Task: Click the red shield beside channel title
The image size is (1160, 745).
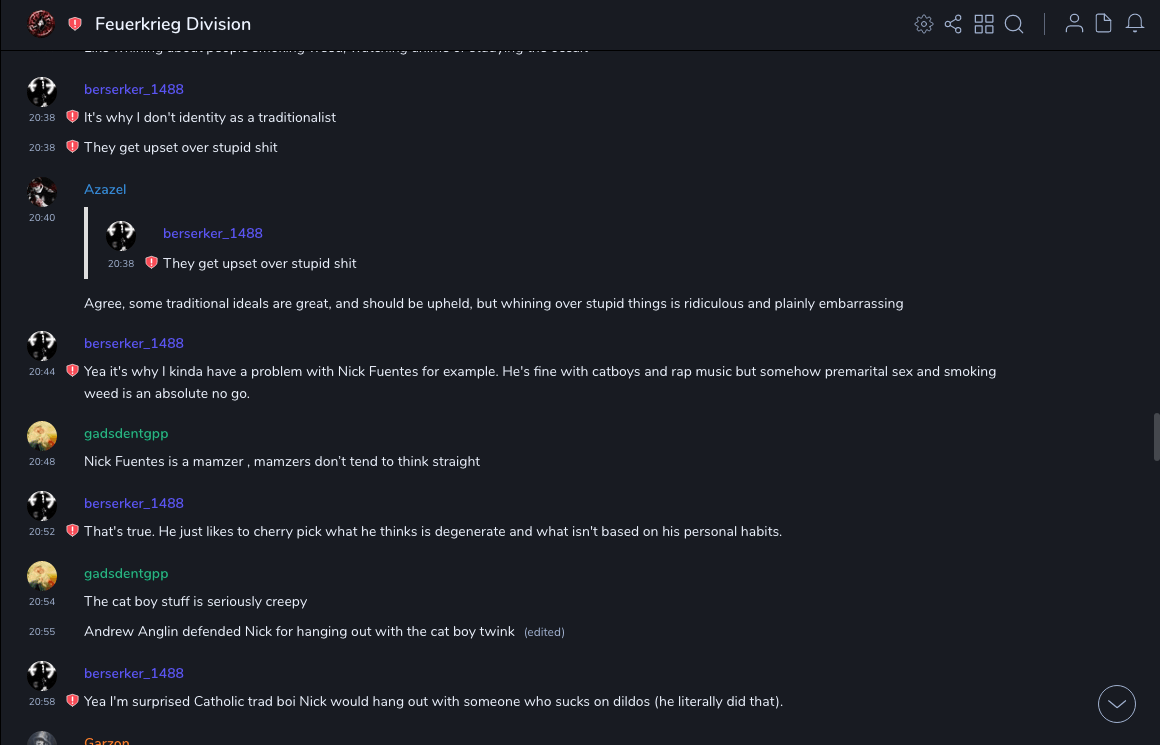Action: click(x=75, y=24)
